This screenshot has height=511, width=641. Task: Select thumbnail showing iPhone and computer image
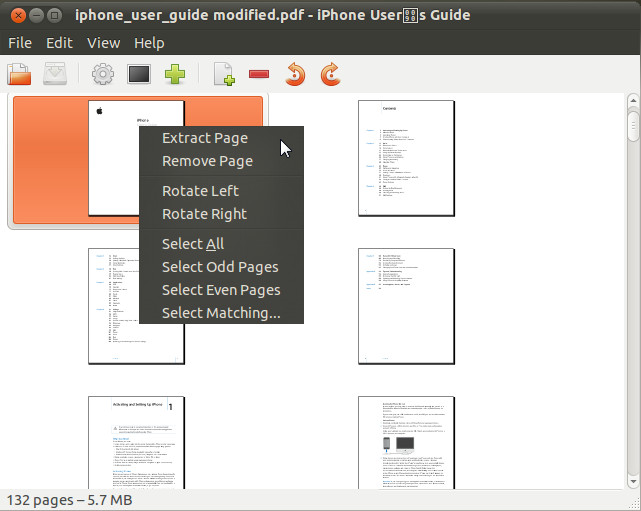pos(406,442)
